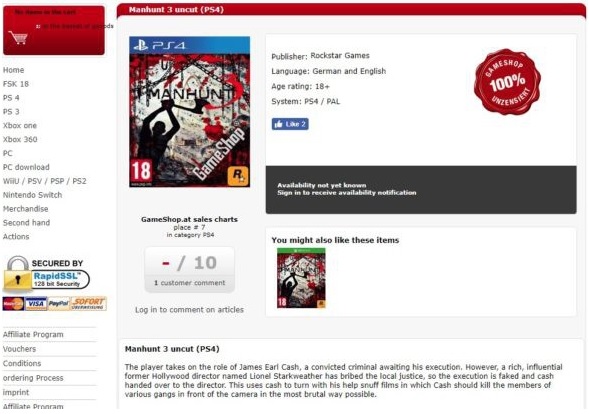589x414 pixels.
Task: Open the Manhunt PS4 cover image
Action: (189, 112)
